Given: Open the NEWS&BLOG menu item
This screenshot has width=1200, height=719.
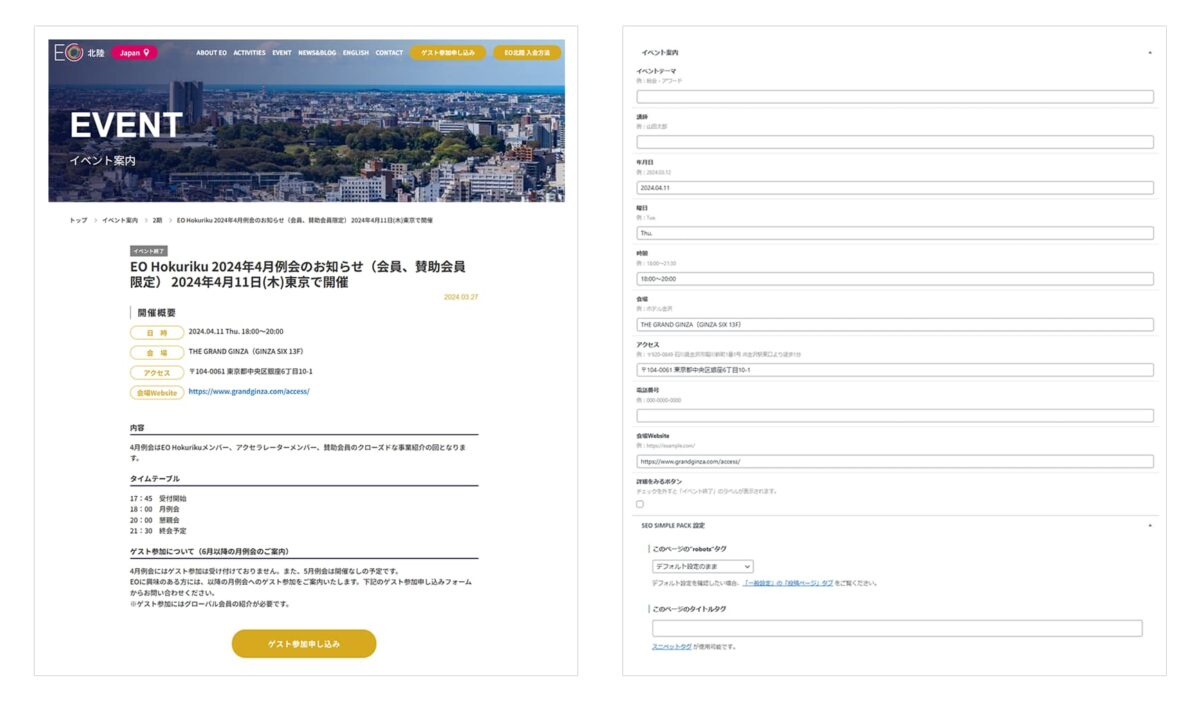Looking at the screenshot, I should pos(317,53).
